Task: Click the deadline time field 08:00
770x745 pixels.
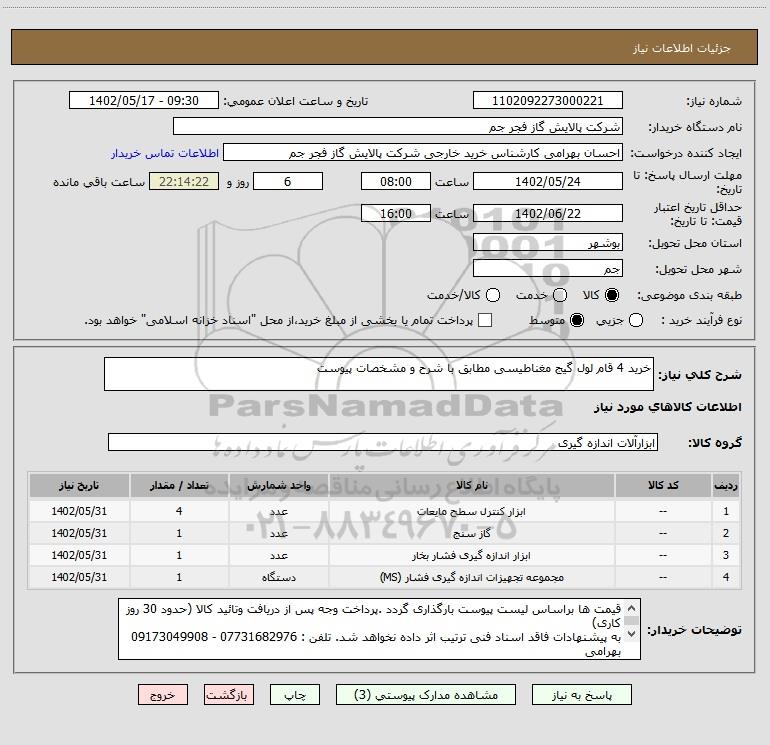Action: [x=396, y=181]
